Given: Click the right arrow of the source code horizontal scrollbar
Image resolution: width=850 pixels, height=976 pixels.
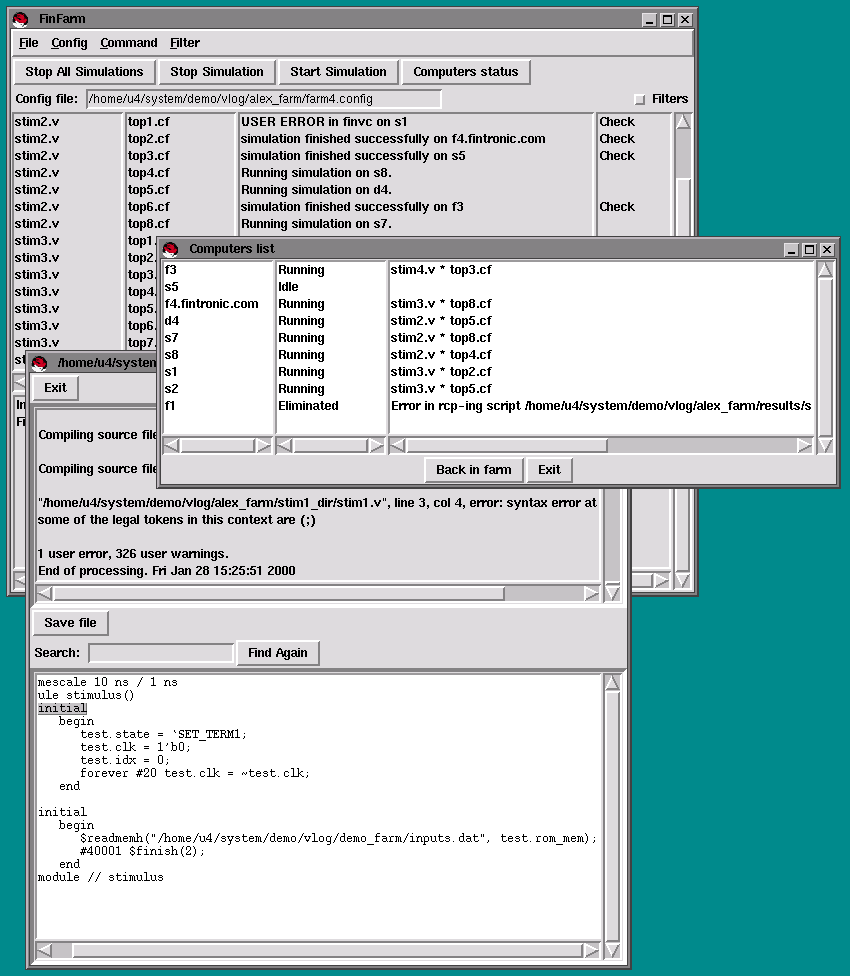Looking at the screenshot, I should click(592, 950).
